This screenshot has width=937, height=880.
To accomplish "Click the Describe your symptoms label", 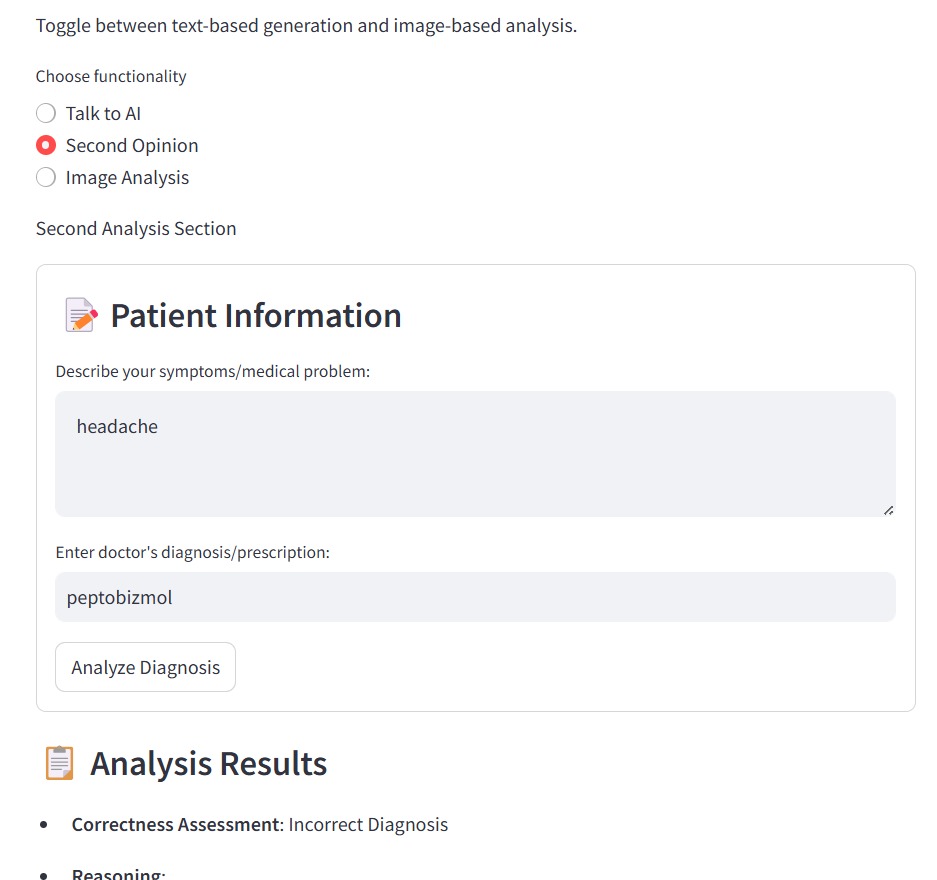I will click(212, 372).
